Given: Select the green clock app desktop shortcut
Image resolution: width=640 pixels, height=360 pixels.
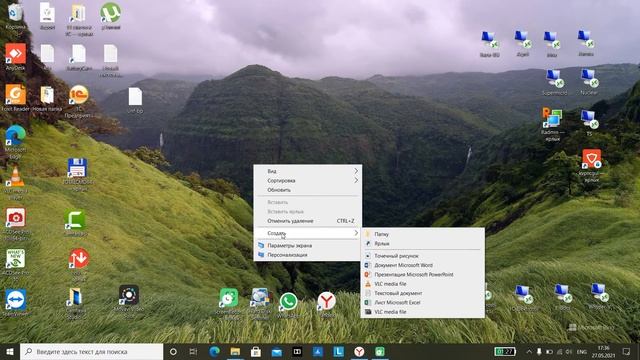Looking at the screenshot, I should pyautogui.click(x=229, y=298).
